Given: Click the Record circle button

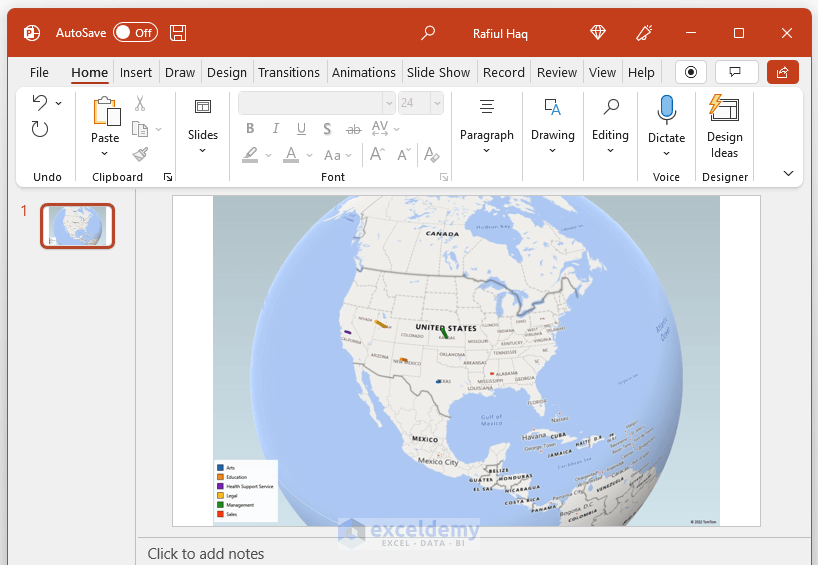Looking at the screenshot, I should [x=691, y=72].
